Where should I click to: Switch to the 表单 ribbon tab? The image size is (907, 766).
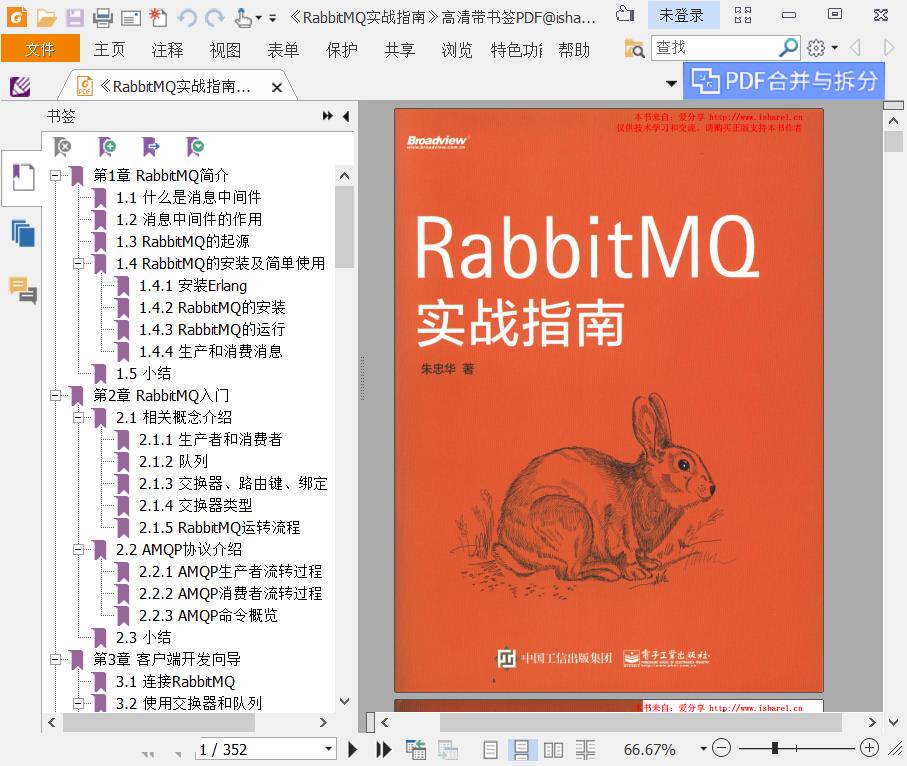(283, 50)
